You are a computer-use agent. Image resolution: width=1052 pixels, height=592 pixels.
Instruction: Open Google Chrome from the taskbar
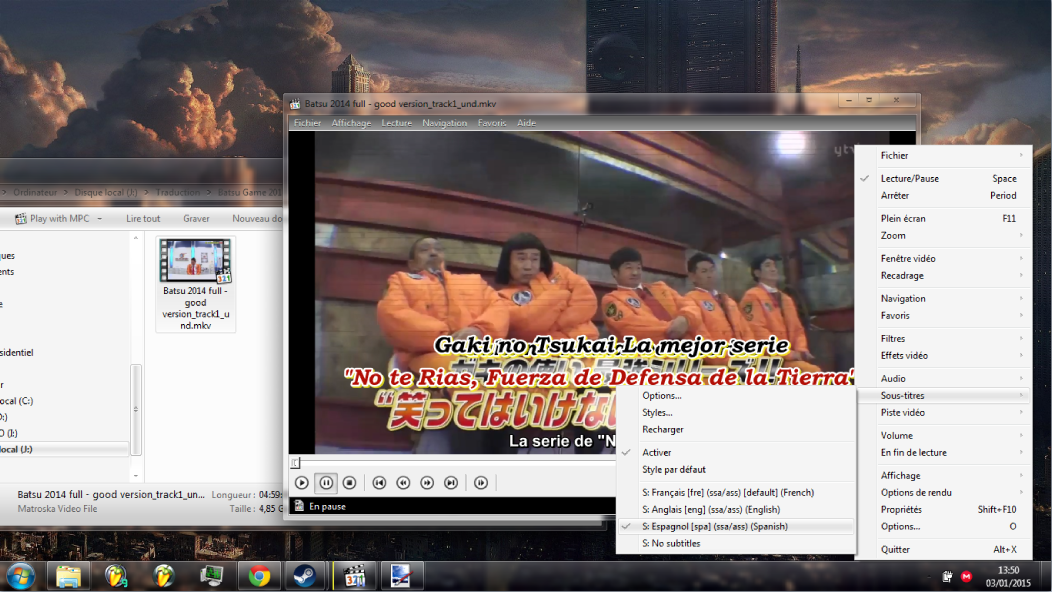coord(259,576)
